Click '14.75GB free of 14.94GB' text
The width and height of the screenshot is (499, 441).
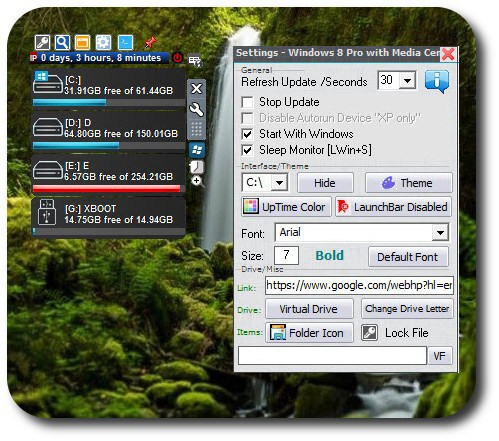(x=118, y=219)
